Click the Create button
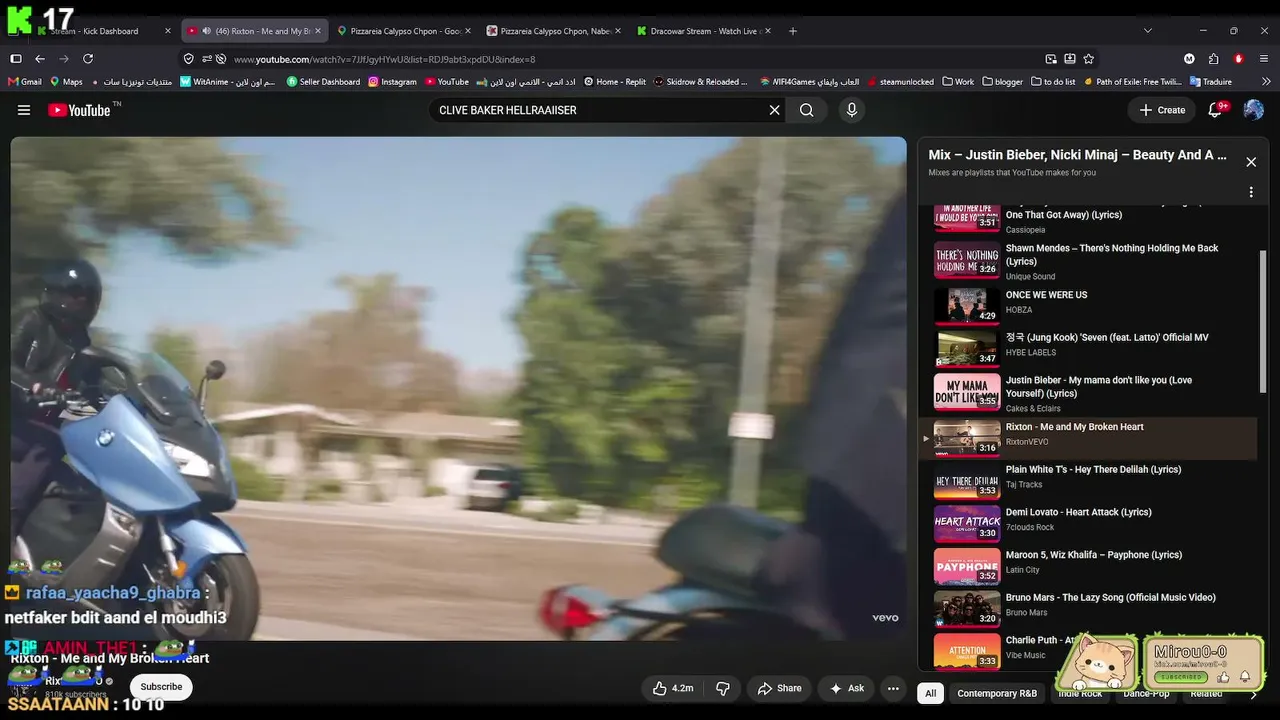Image resolution: width=1280 pixels, height=720 pixels. [1162, 110]
